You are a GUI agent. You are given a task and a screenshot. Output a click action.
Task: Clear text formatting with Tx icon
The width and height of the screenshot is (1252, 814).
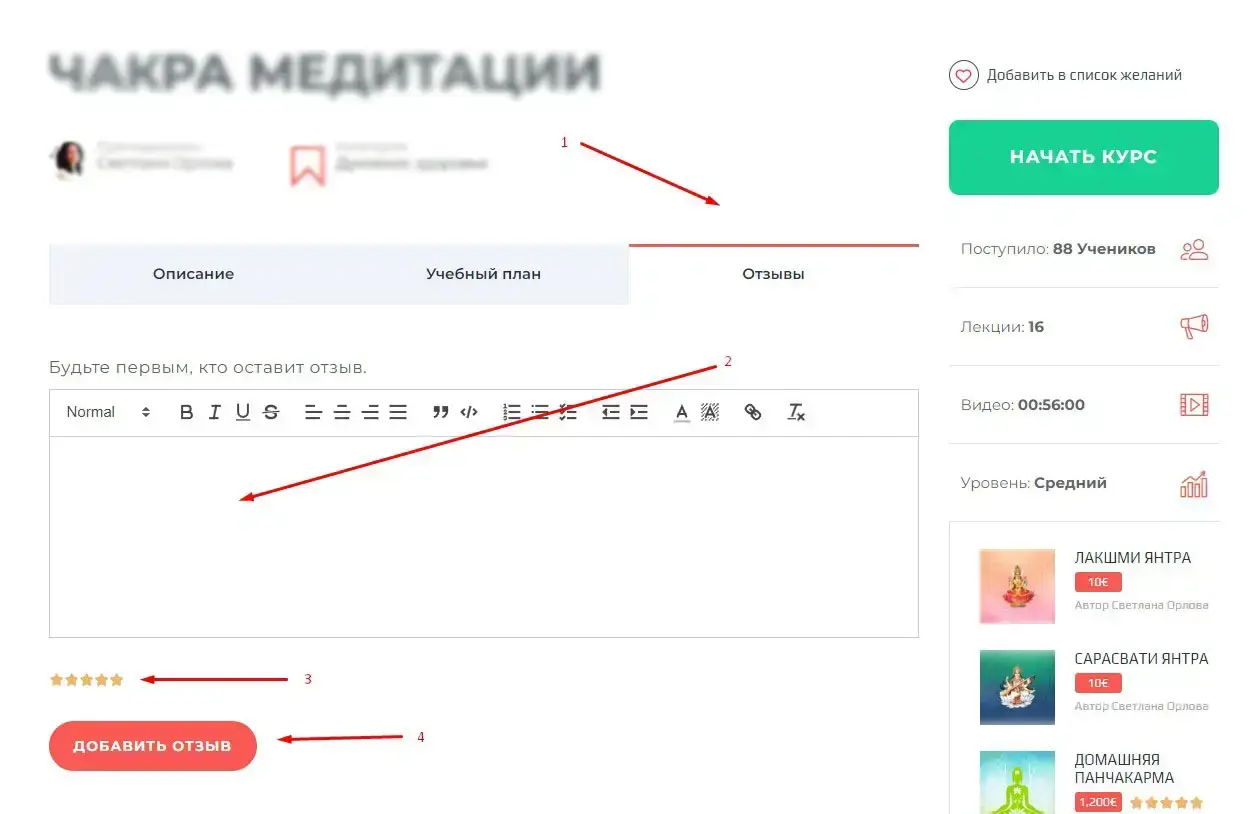[796, 412]
